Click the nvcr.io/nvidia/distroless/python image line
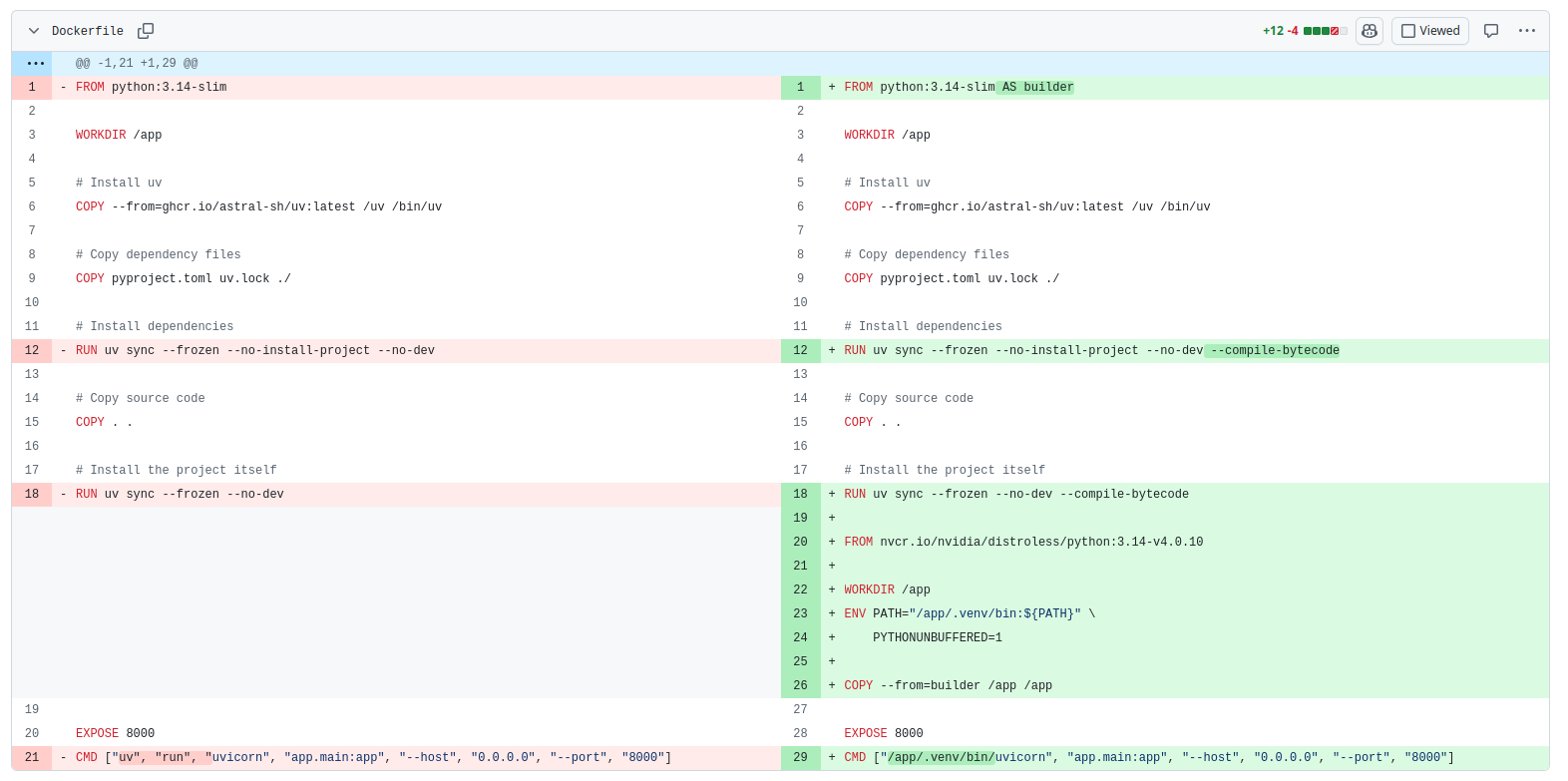 tap(1023, 542)
